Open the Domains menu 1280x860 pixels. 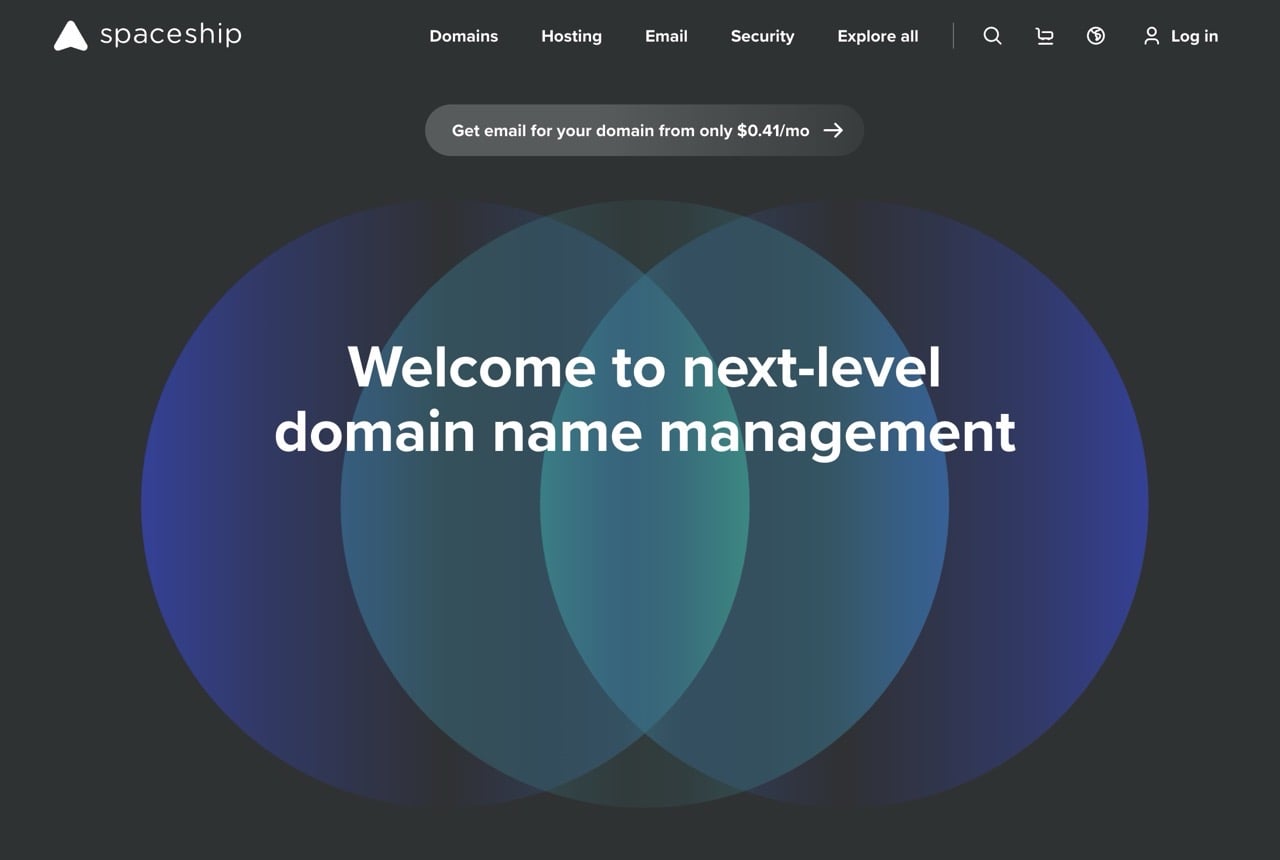pos(464,36)
